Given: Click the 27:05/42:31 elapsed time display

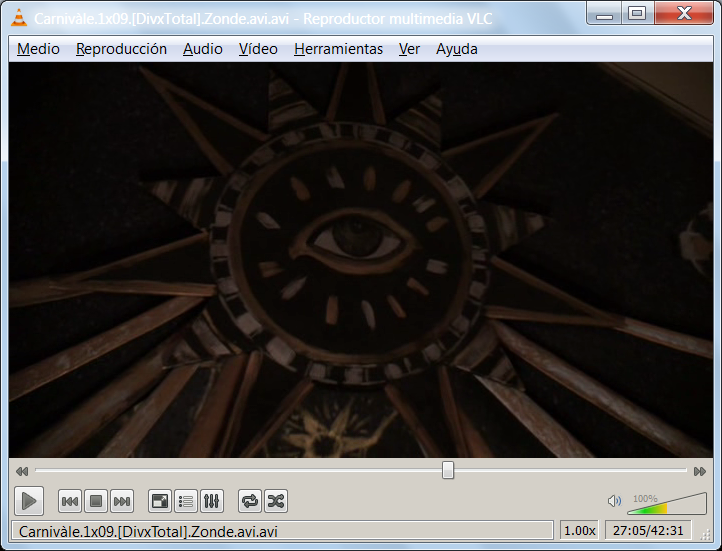Looking at the screenshot, I should (648, 531).
